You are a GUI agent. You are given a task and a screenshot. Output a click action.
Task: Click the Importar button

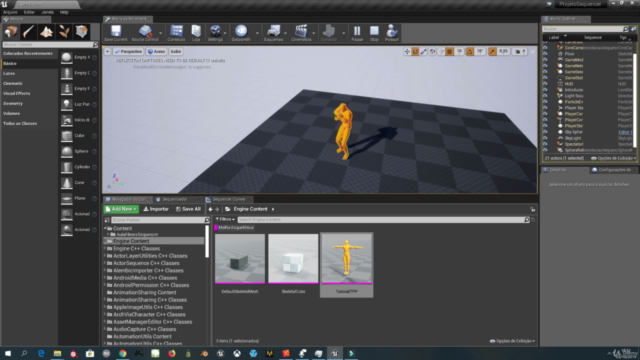click(156, 209)
